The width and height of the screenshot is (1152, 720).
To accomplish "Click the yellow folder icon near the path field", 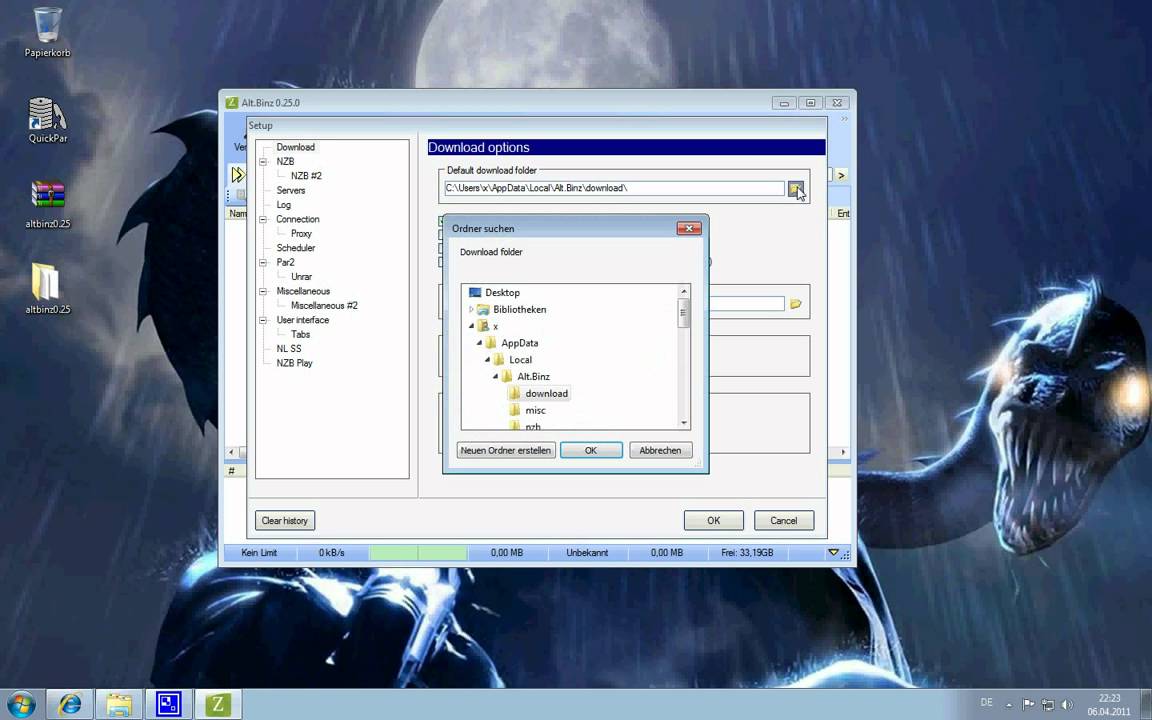I will 795,303.
